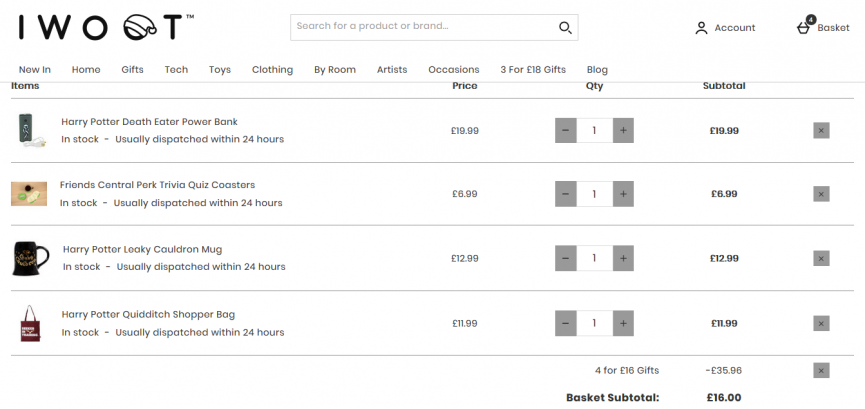Open the Gifts menu
Screen dimensions: 865x409
132,70
